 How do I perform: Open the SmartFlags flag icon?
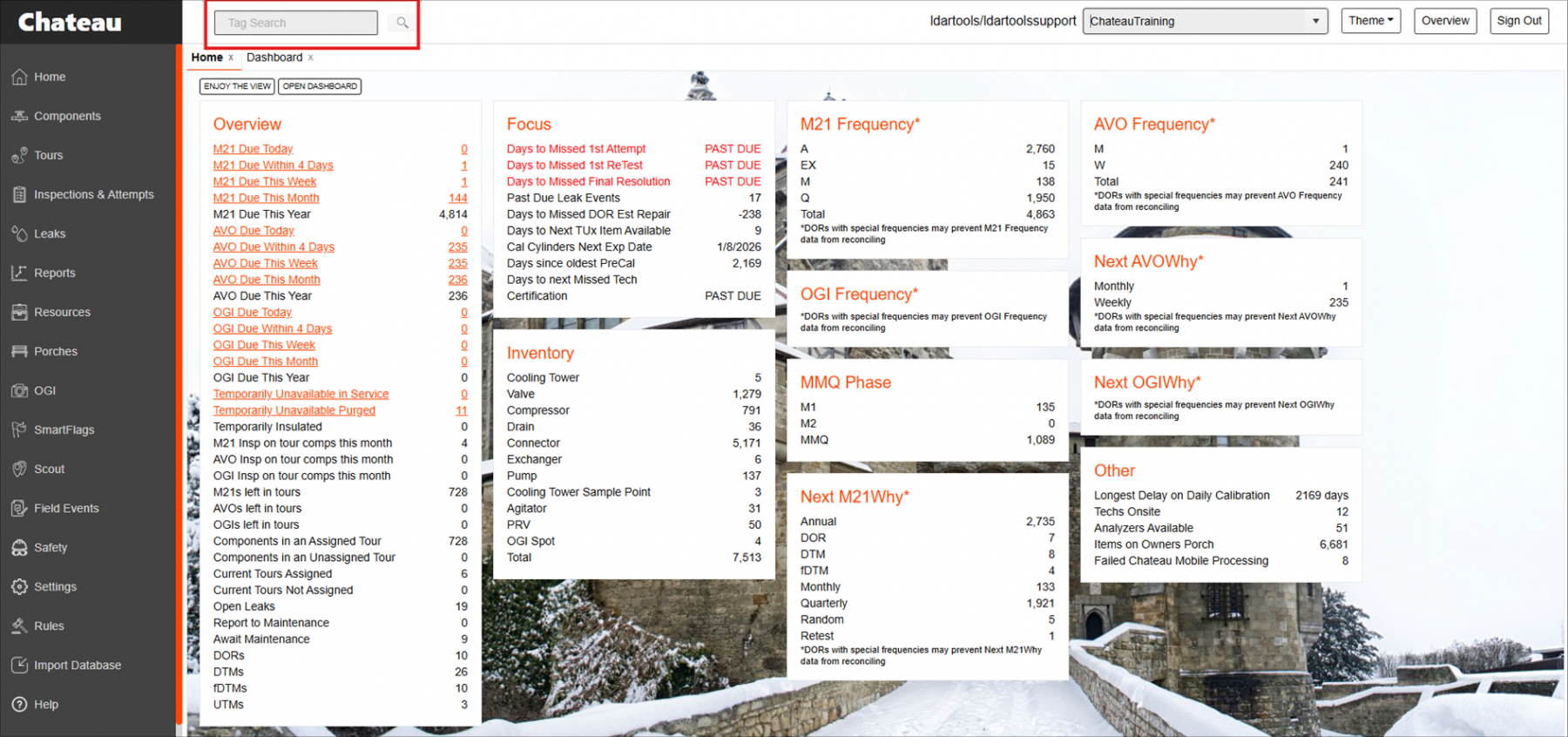pos(19,429)
